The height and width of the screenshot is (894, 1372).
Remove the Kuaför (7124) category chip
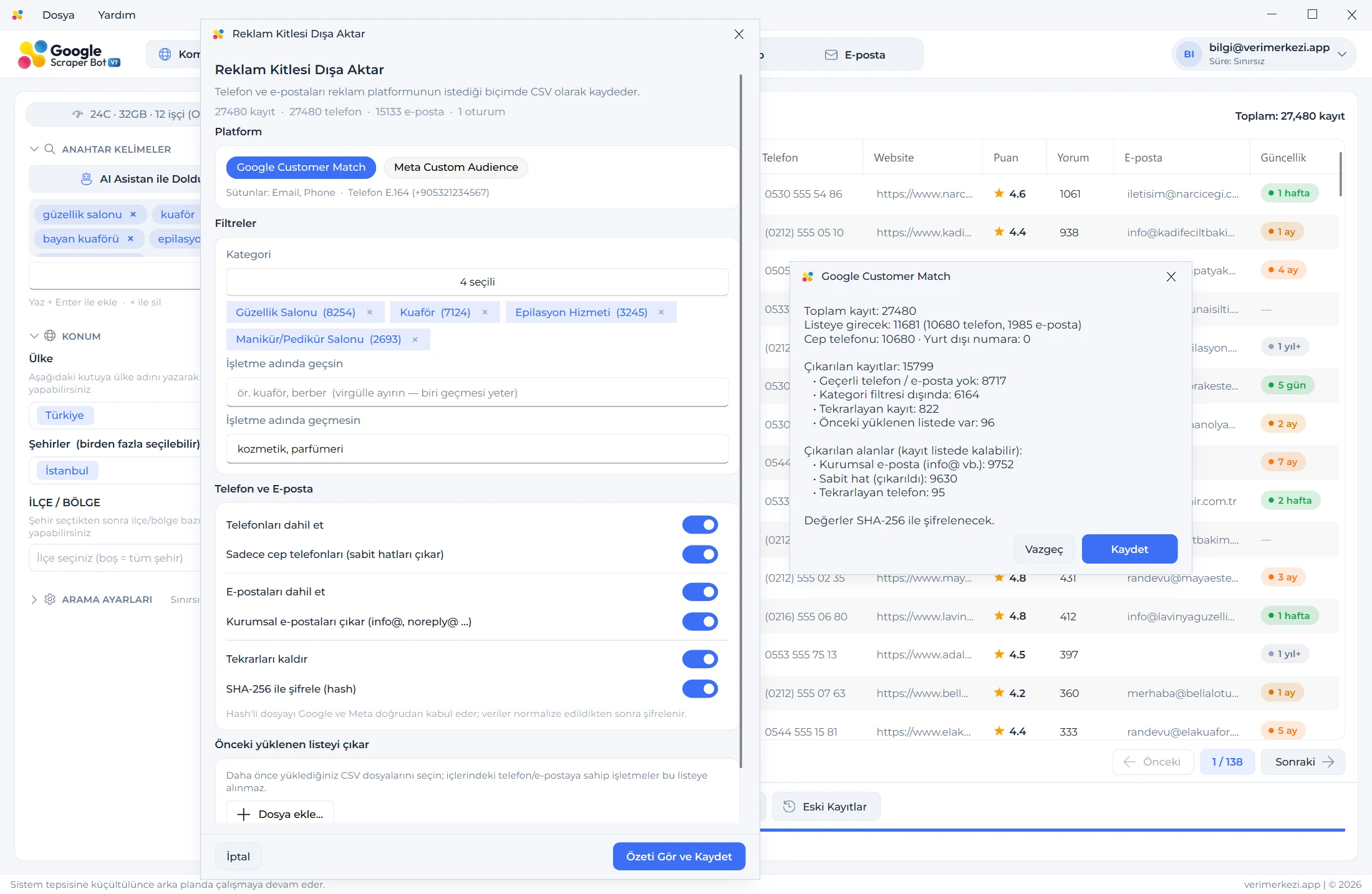point(485,312)
